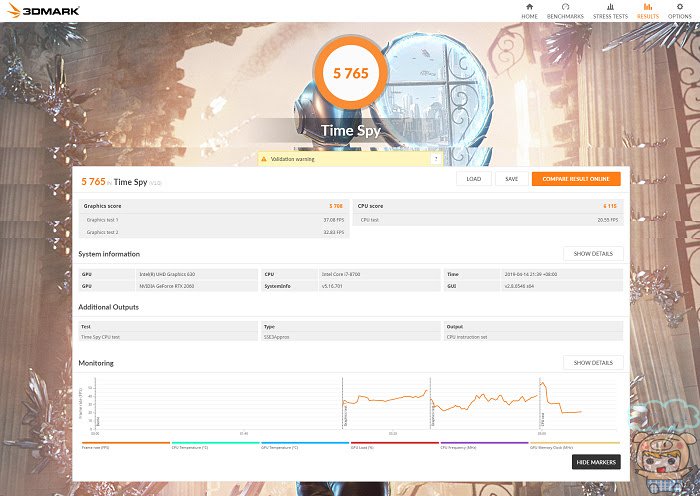Viewport: 700px width, 496px height.
Task: Open the Options tab
Action: point(679,11)
